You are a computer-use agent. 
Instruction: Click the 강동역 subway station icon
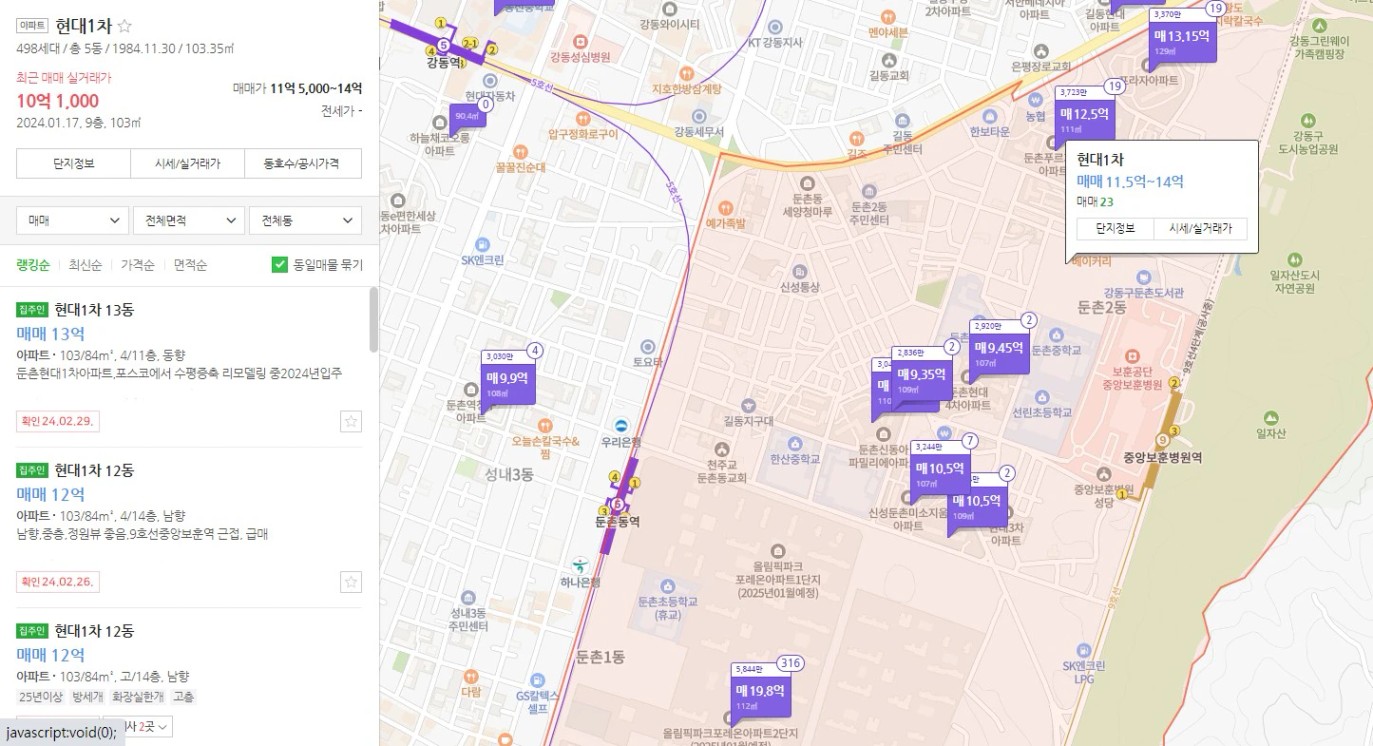click(443, 45)
